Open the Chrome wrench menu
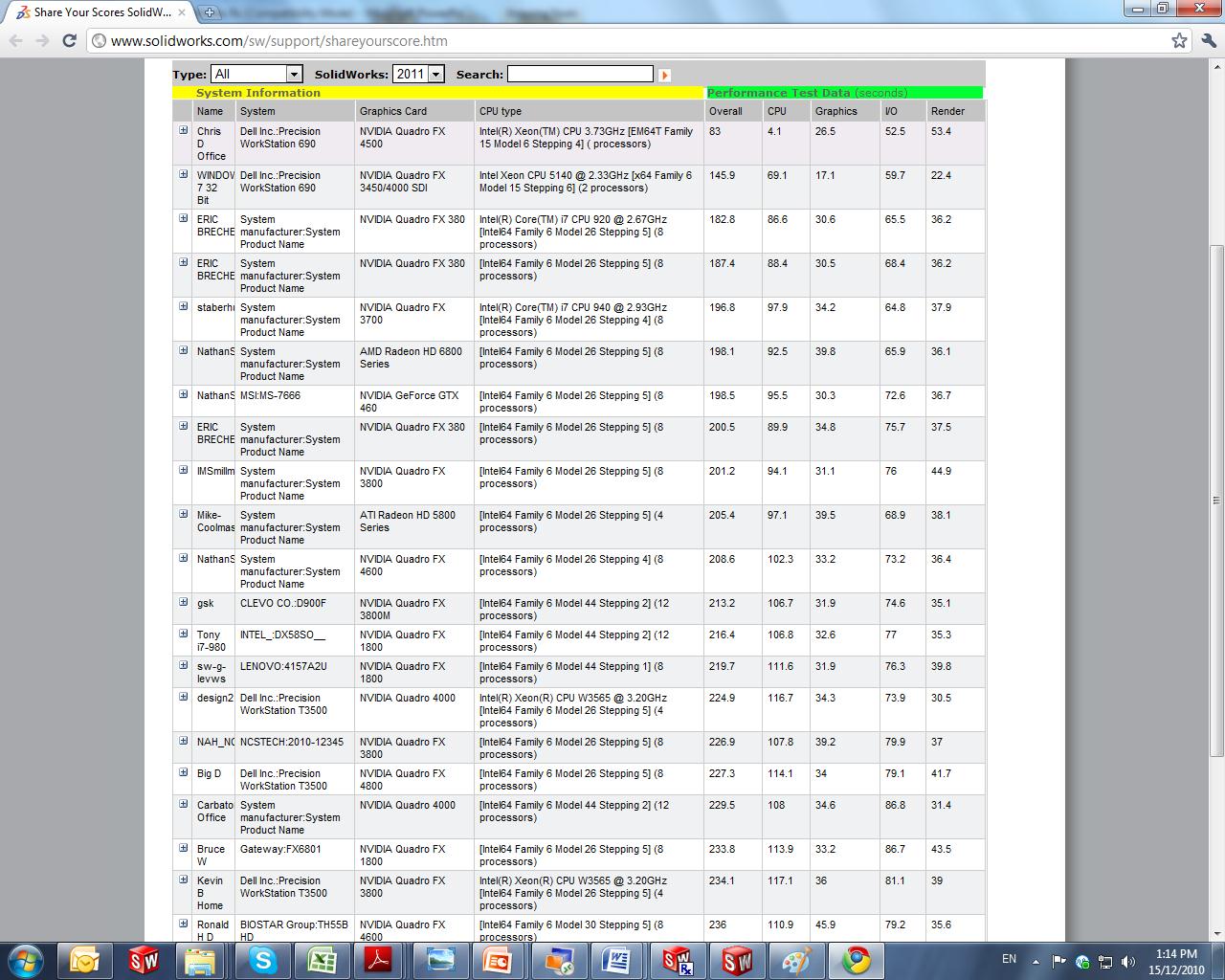Viewport: 1225px width, 980px height. click(1209, 41)
